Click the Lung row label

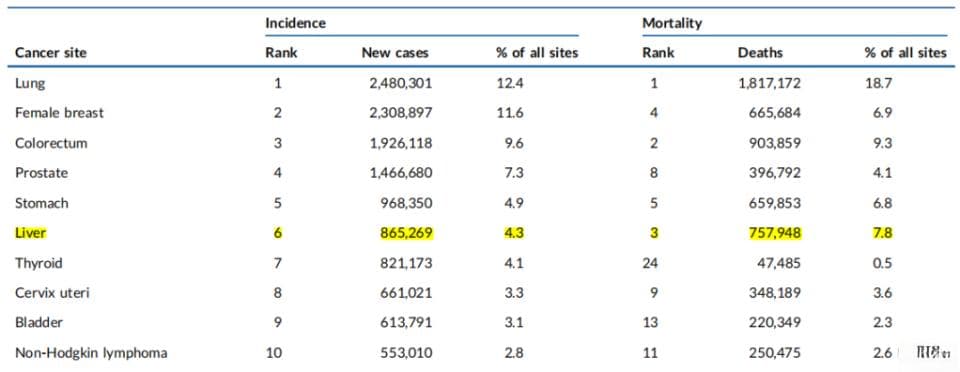30,83
